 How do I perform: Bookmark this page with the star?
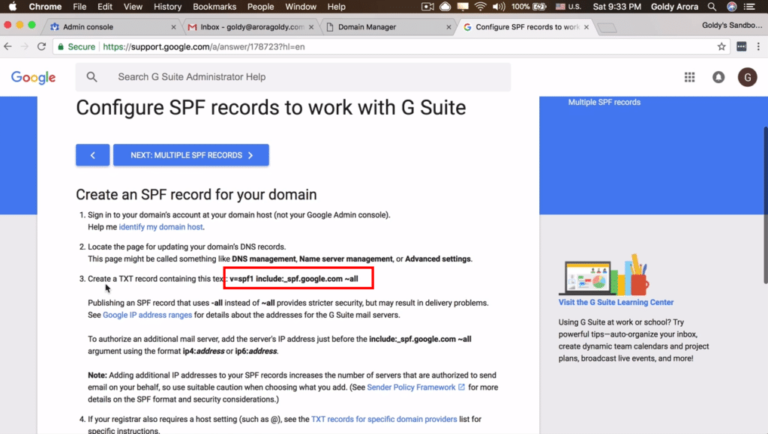[x=721, y=47]
